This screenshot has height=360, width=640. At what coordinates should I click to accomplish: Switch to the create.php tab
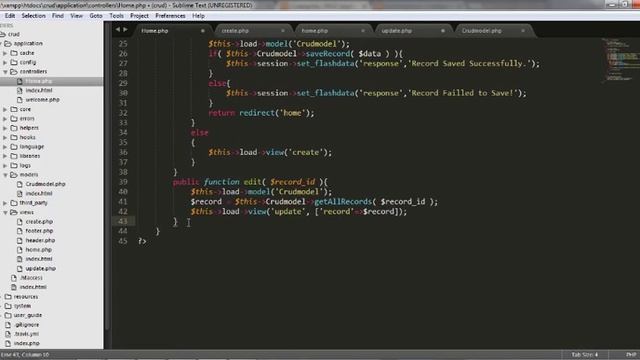235,31
